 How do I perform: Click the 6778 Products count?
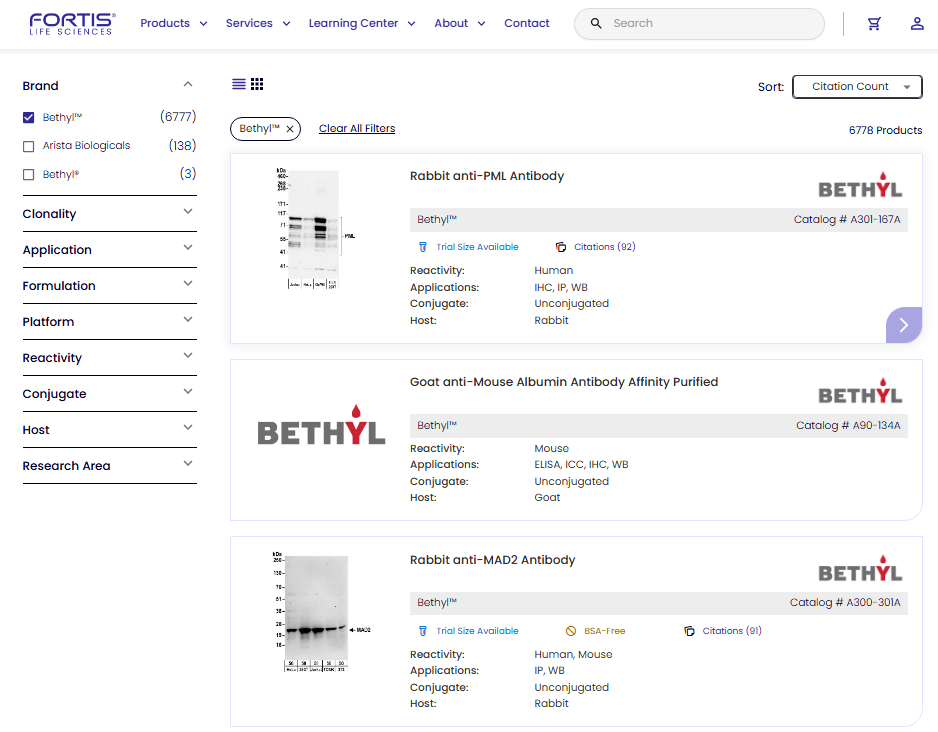885,130
